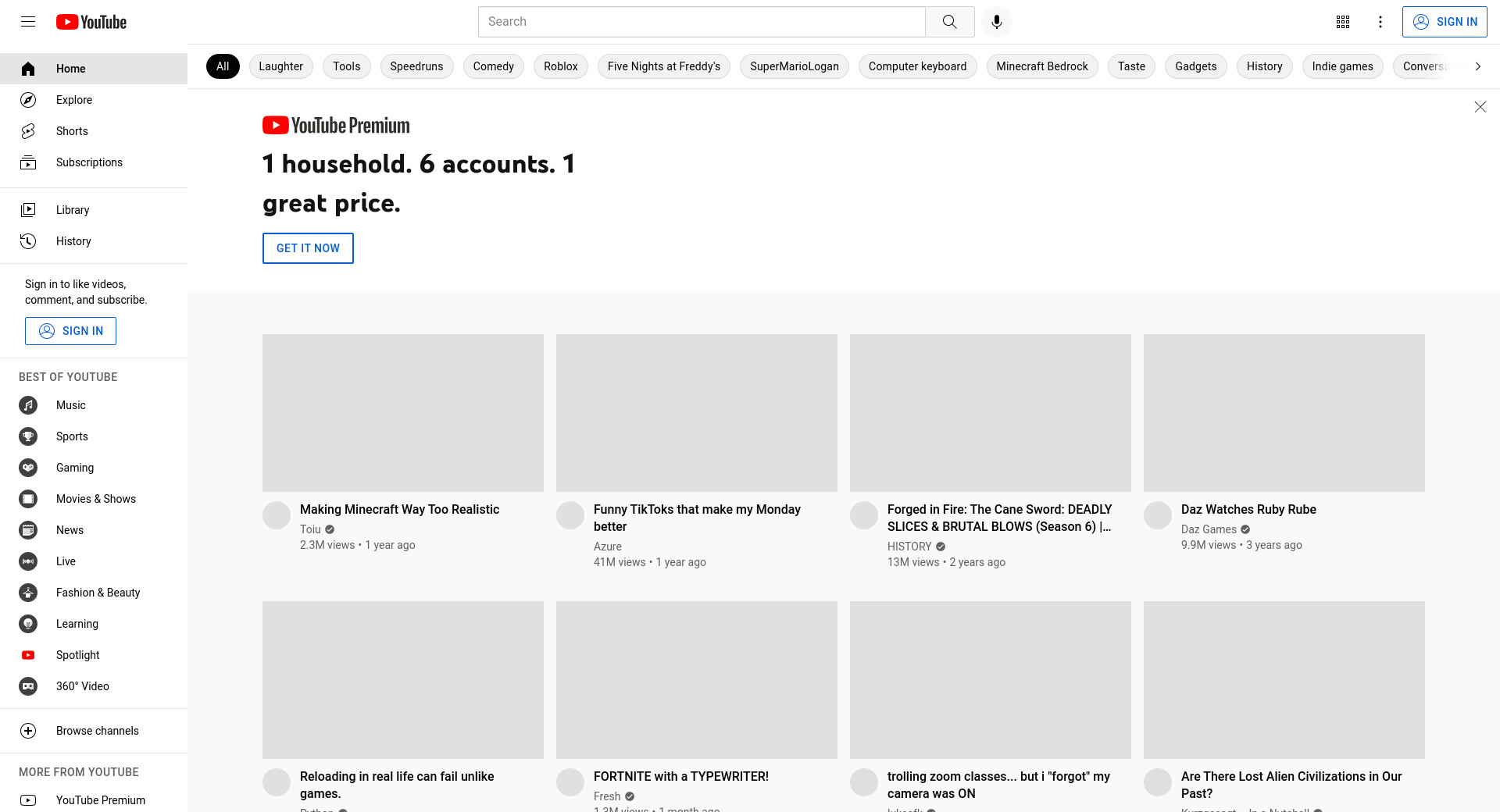Open the hamburger guide menu
Viewport: 1500px width, 812px height.
tap(28, 22)
